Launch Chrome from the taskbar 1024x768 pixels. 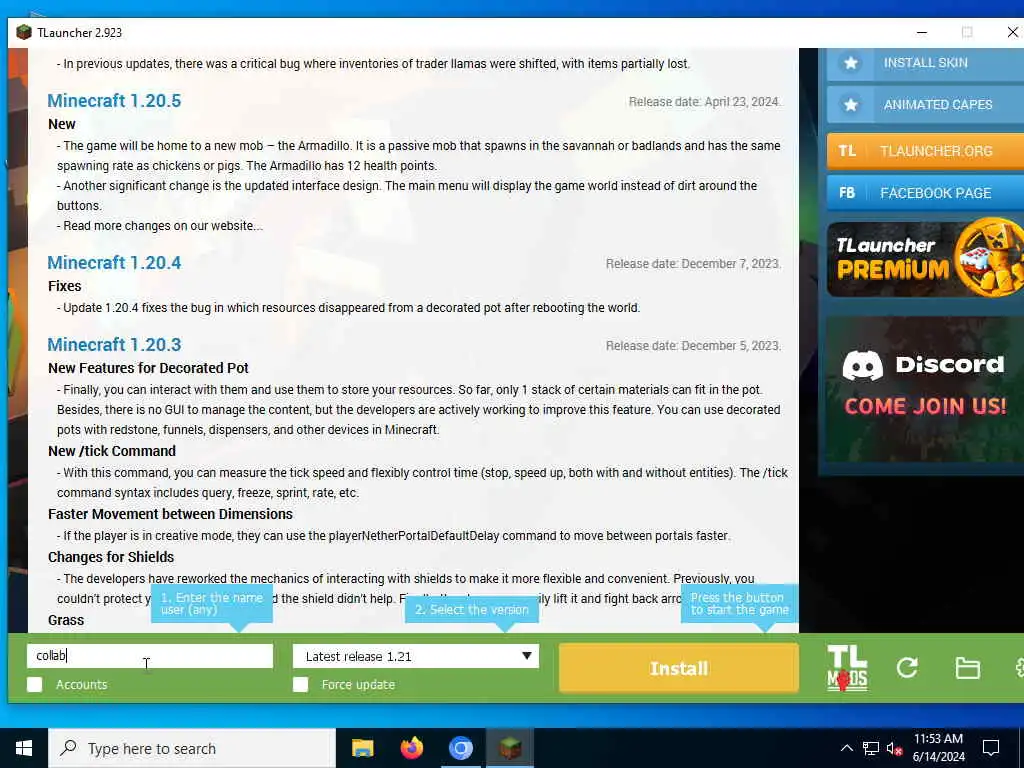click(x=460, y=748)
